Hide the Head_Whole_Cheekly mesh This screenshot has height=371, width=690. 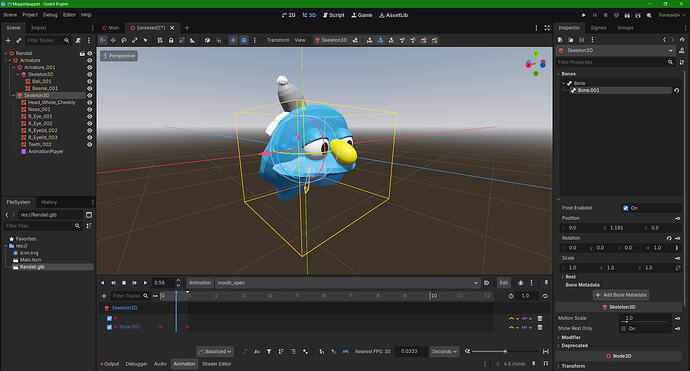89,102
